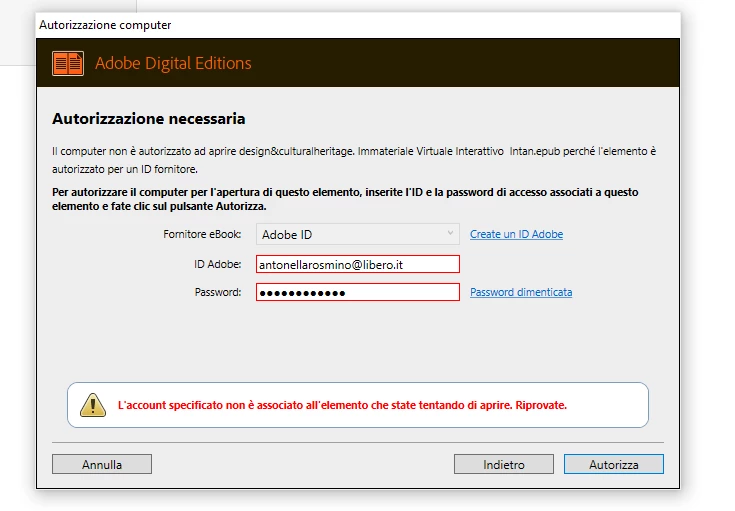The height and width of the screenshot is (511, 735).
Task: Open the Create un ID Adobe link
Action: 517,234
